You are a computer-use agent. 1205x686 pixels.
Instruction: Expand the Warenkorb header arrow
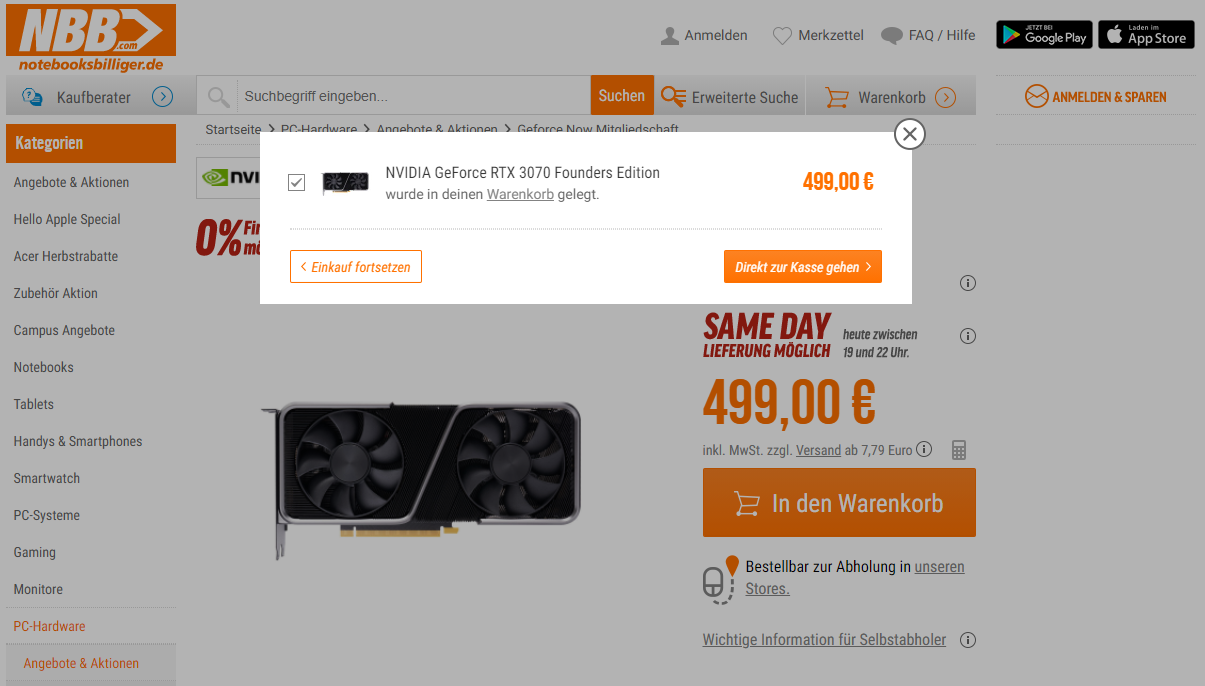[945, 97]
